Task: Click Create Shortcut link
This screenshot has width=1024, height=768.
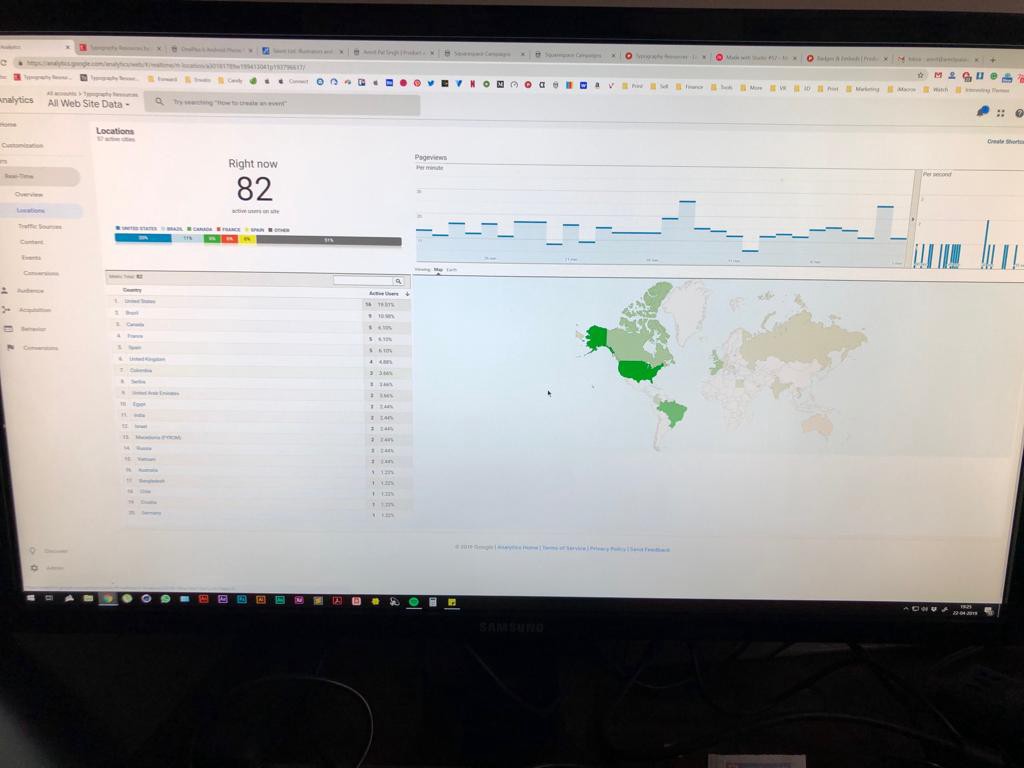Action: (1006, 141)
